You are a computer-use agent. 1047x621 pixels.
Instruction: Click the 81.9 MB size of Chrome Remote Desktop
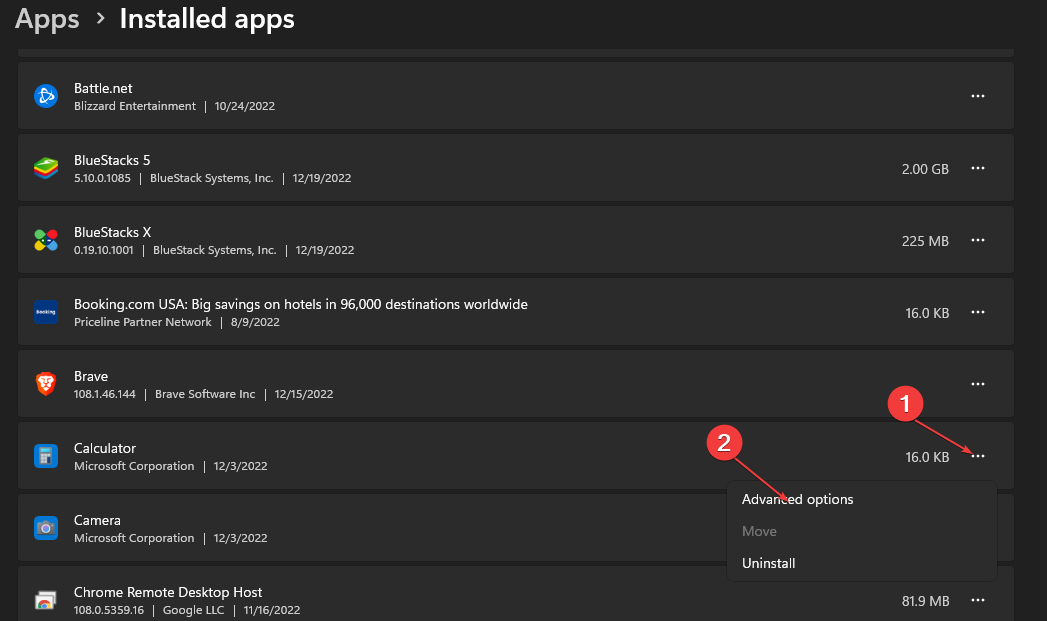[x=925, y=601]
